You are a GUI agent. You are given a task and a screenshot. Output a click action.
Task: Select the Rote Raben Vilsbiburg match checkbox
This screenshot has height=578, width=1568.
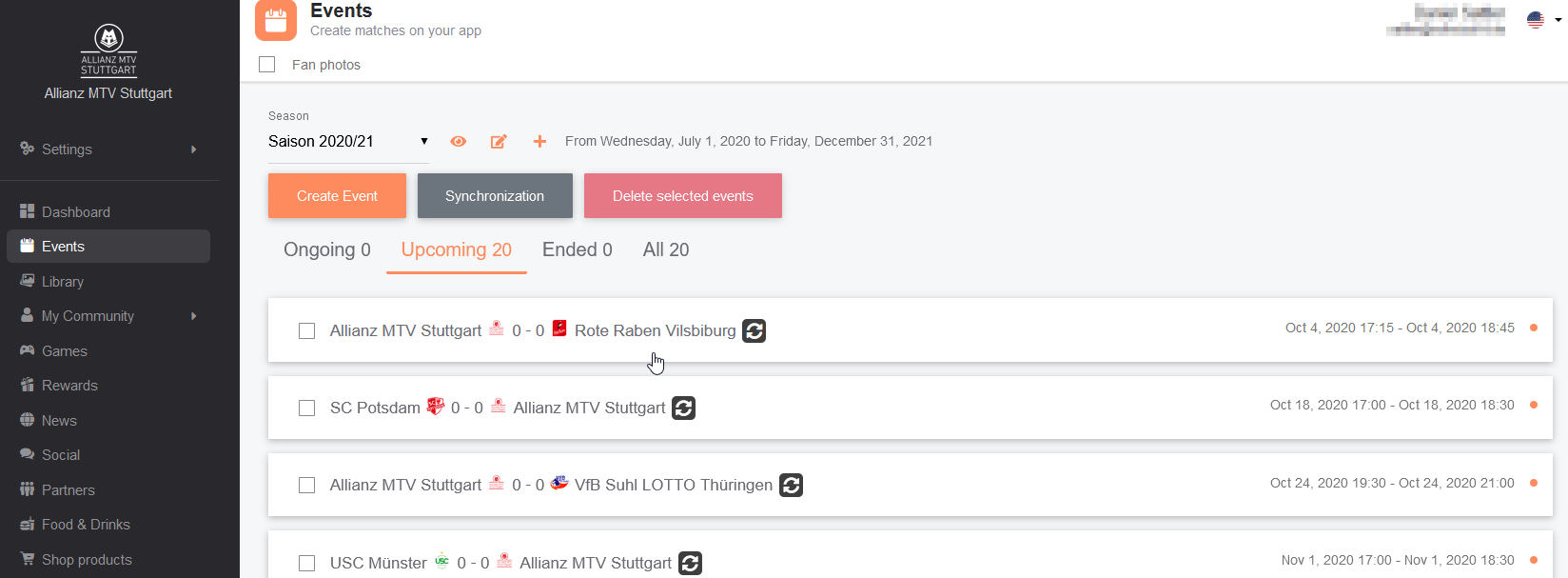pyautogui.click(x=307, y=331)
